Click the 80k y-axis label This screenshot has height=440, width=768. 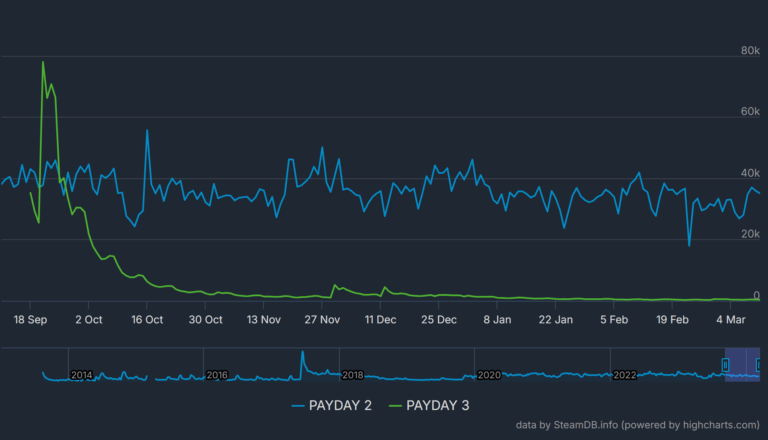pos(749,50)
